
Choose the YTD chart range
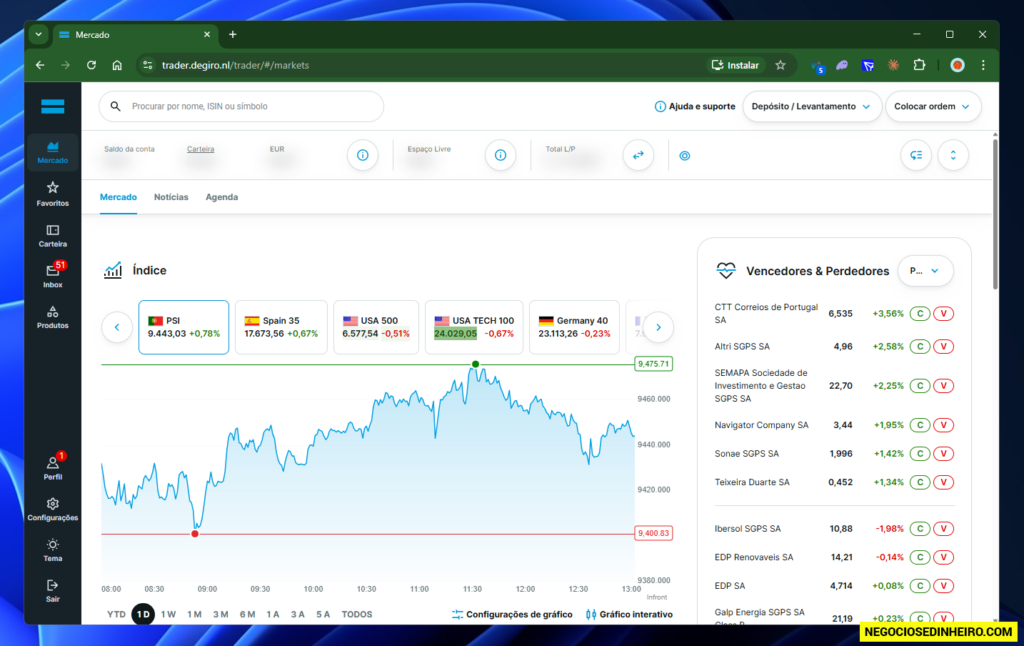point(116,615)
